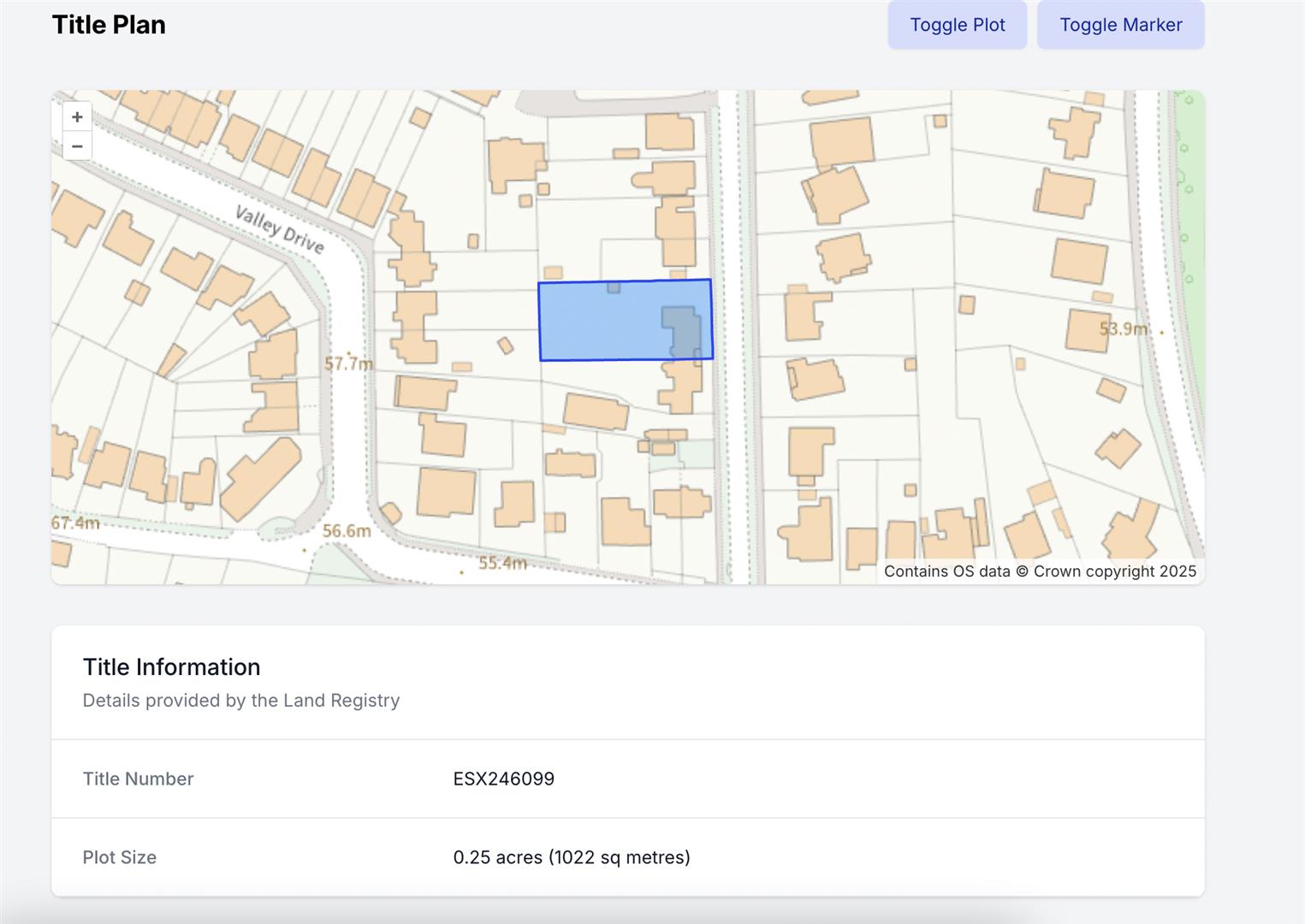Click the Title Plan heading
Viewport: 1305px width, 924px height.
click(109, 25)
